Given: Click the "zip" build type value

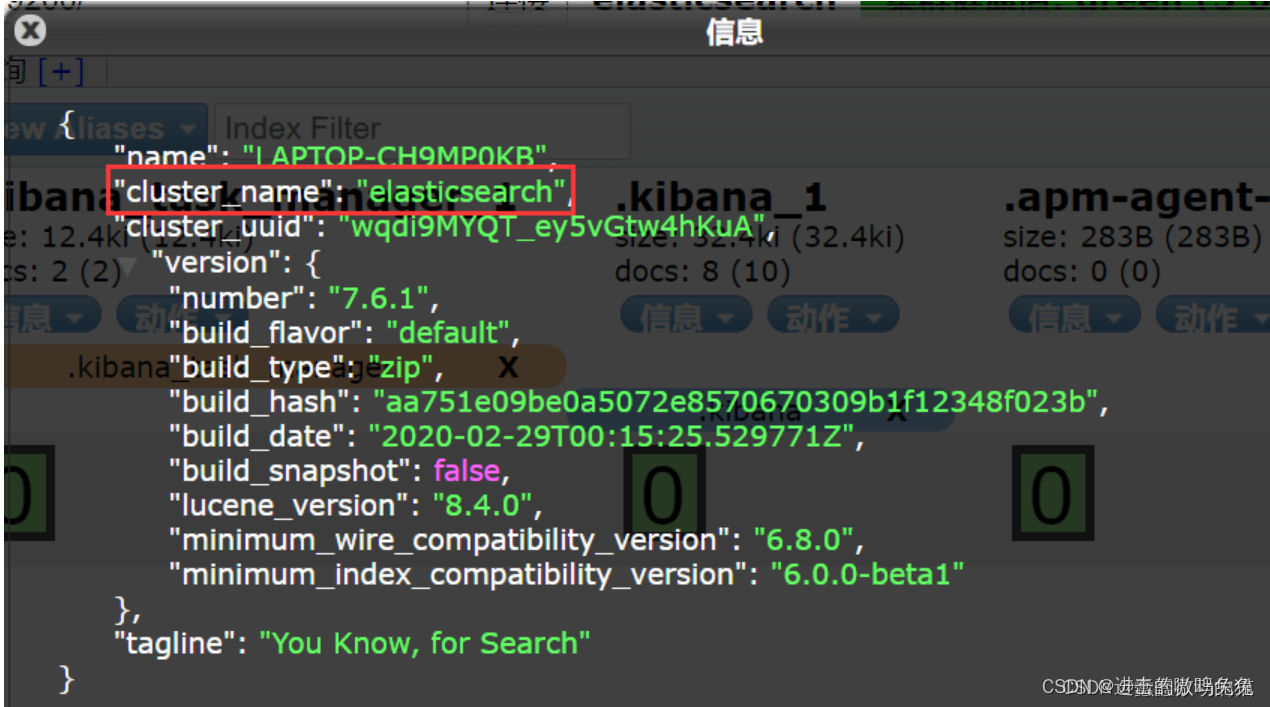Looking at the screenshot, I should pos(399,367).
